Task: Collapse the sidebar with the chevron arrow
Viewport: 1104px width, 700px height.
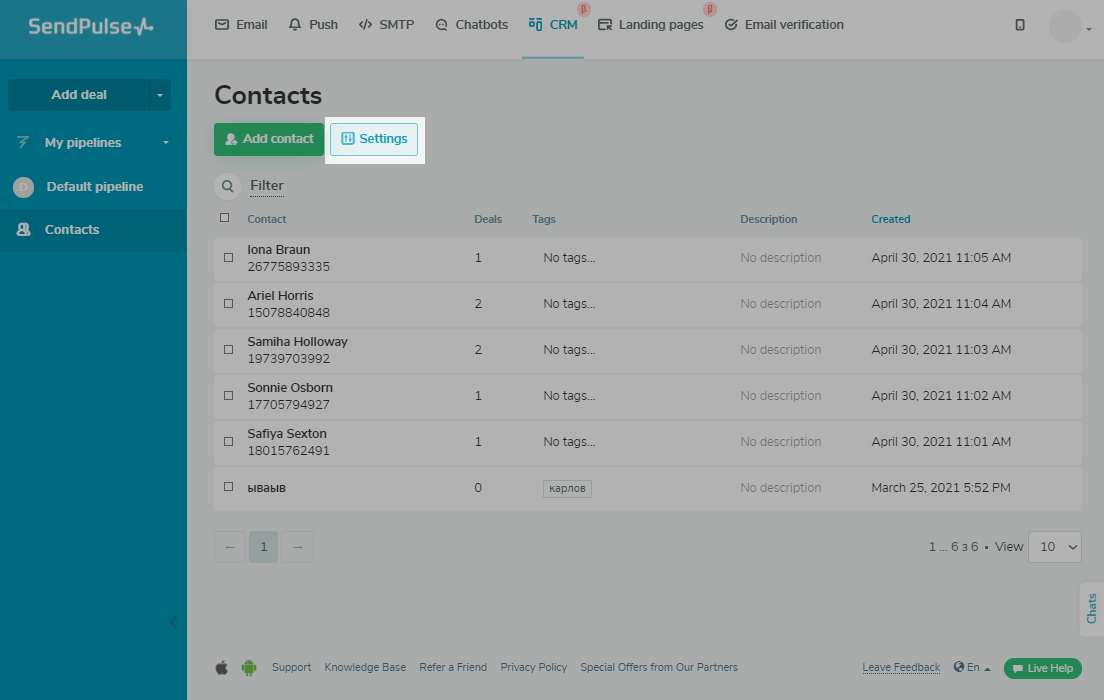Action: coord(173,623)
